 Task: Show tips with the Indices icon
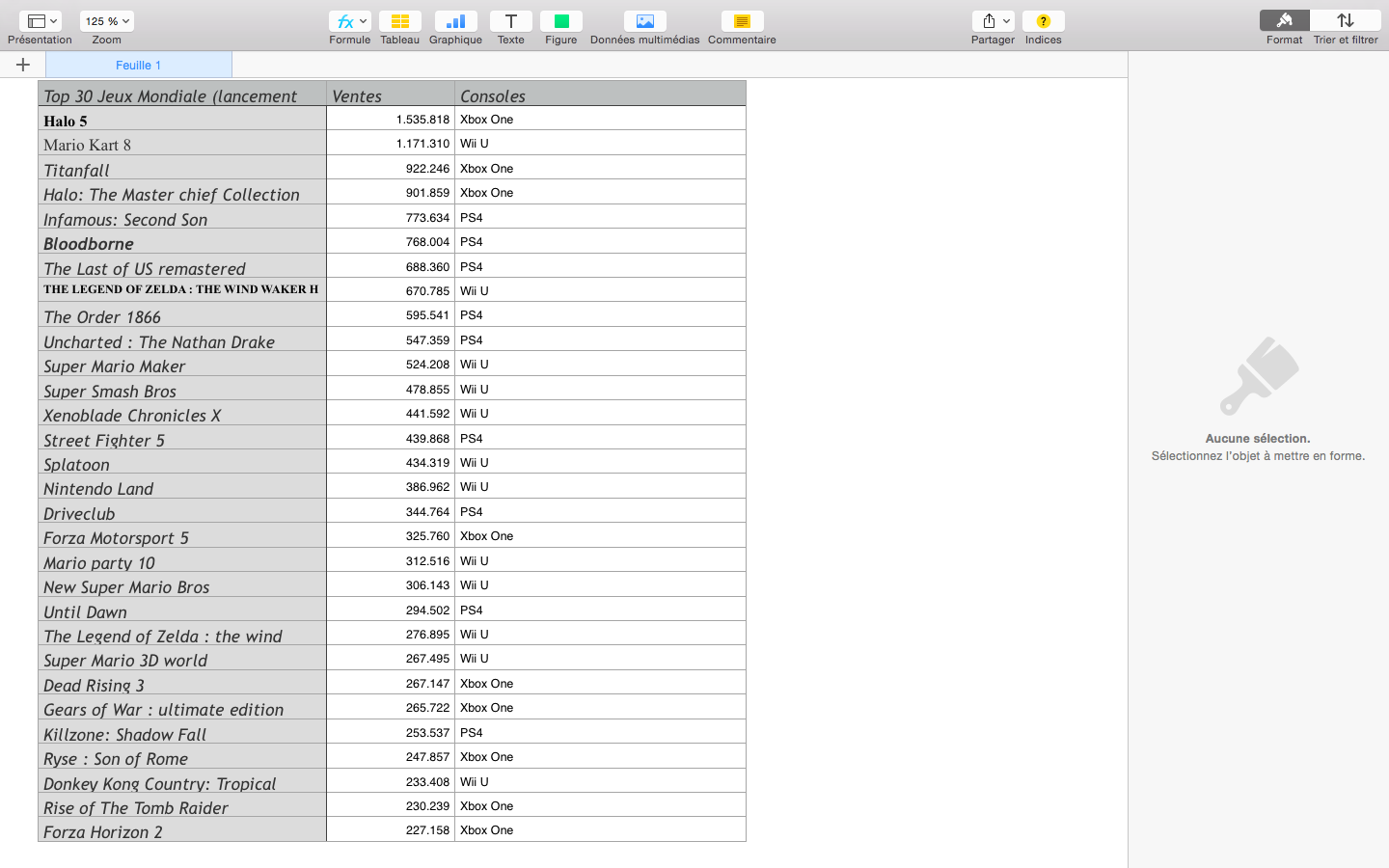point(1043,21)
